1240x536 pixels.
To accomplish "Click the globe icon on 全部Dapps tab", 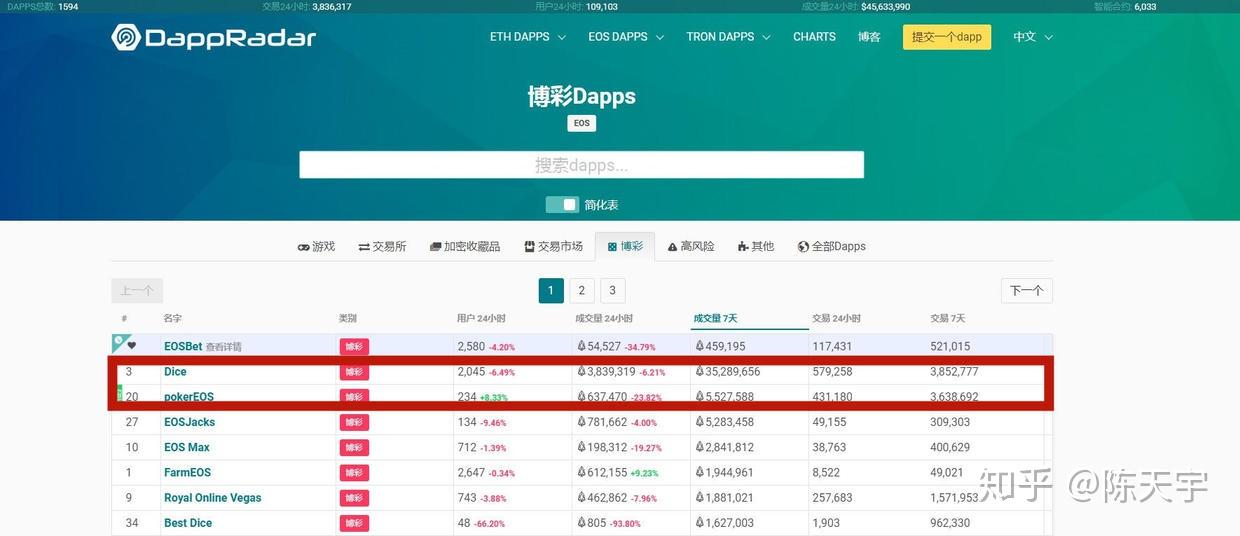I will (x=803, y=247).
